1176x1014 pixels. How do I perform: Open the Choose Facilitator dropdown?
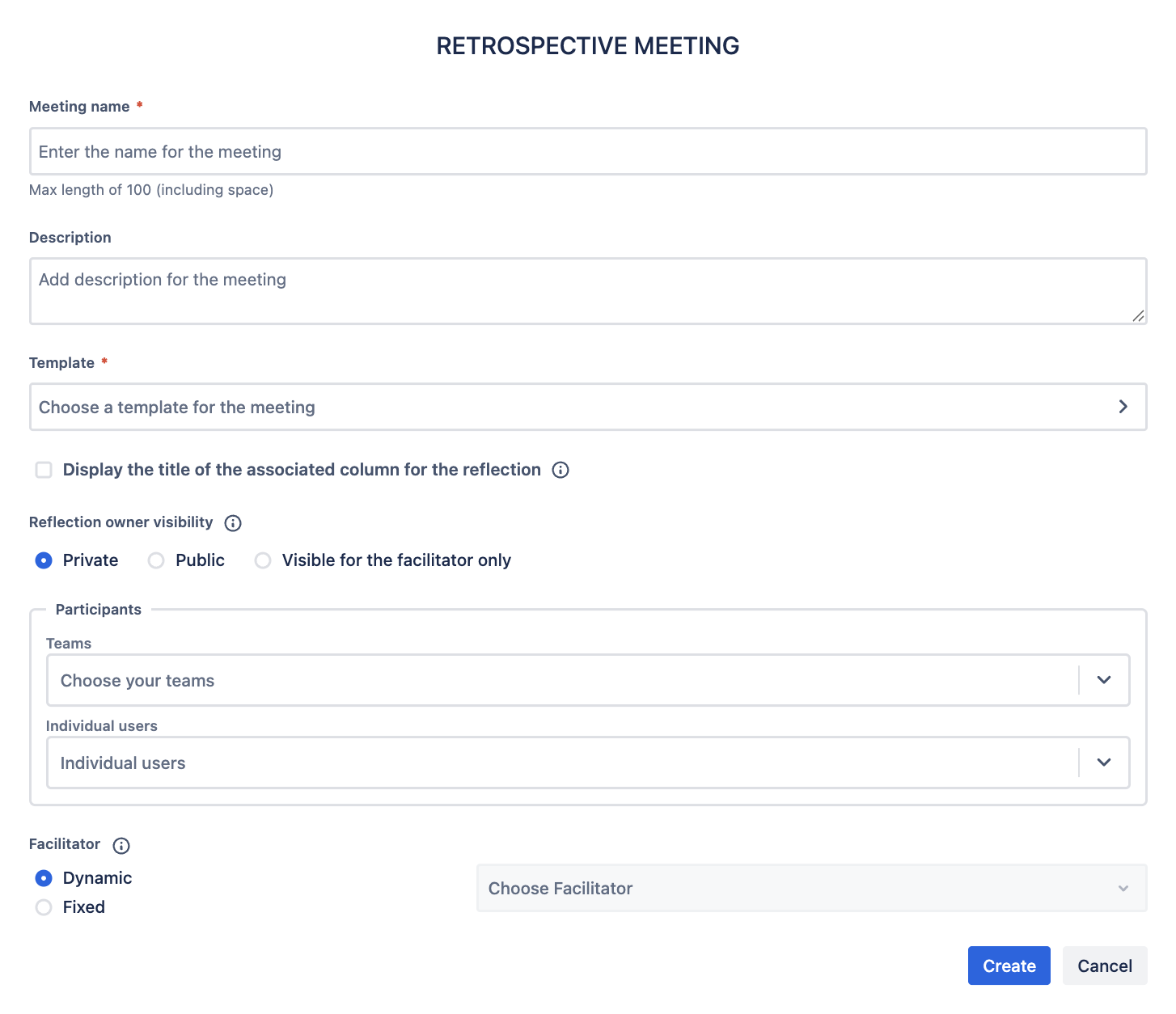click(x=811, y=888)
